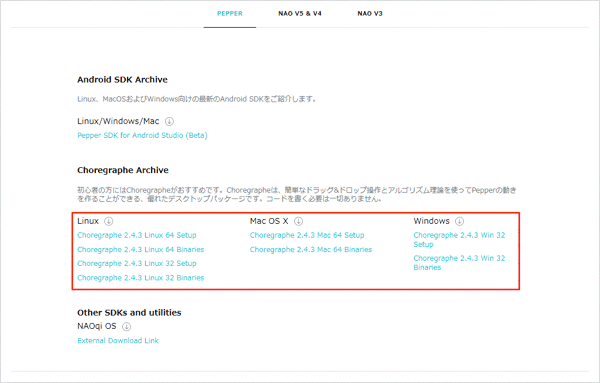Download Choregraphe 2.4.3 Linux 32 Setup
Viewport: 600px width, 383px height.
137,264
